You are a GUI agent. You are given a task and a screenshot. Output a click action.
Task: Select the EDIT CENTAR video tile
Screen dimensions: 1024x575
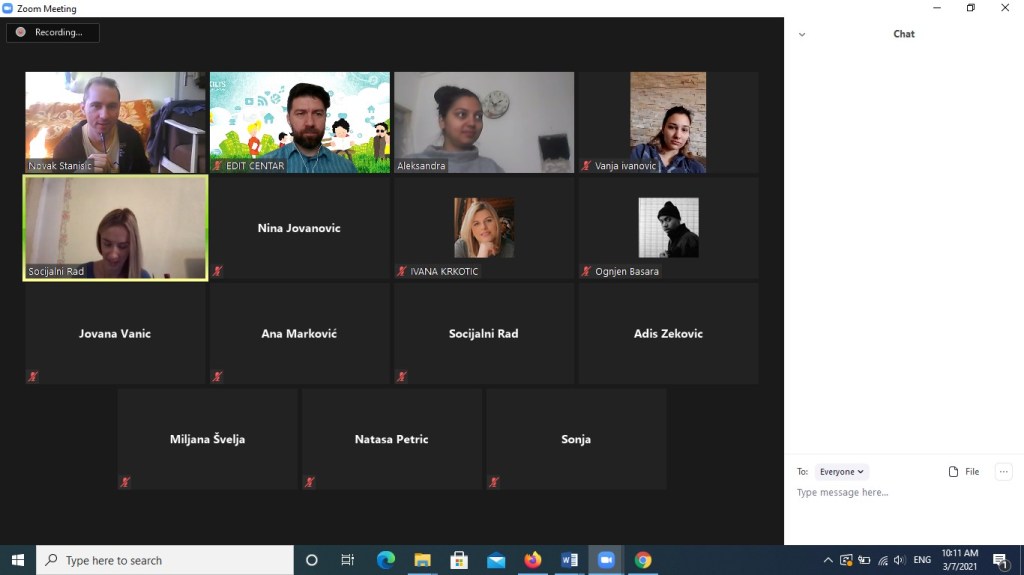[299, 122]
